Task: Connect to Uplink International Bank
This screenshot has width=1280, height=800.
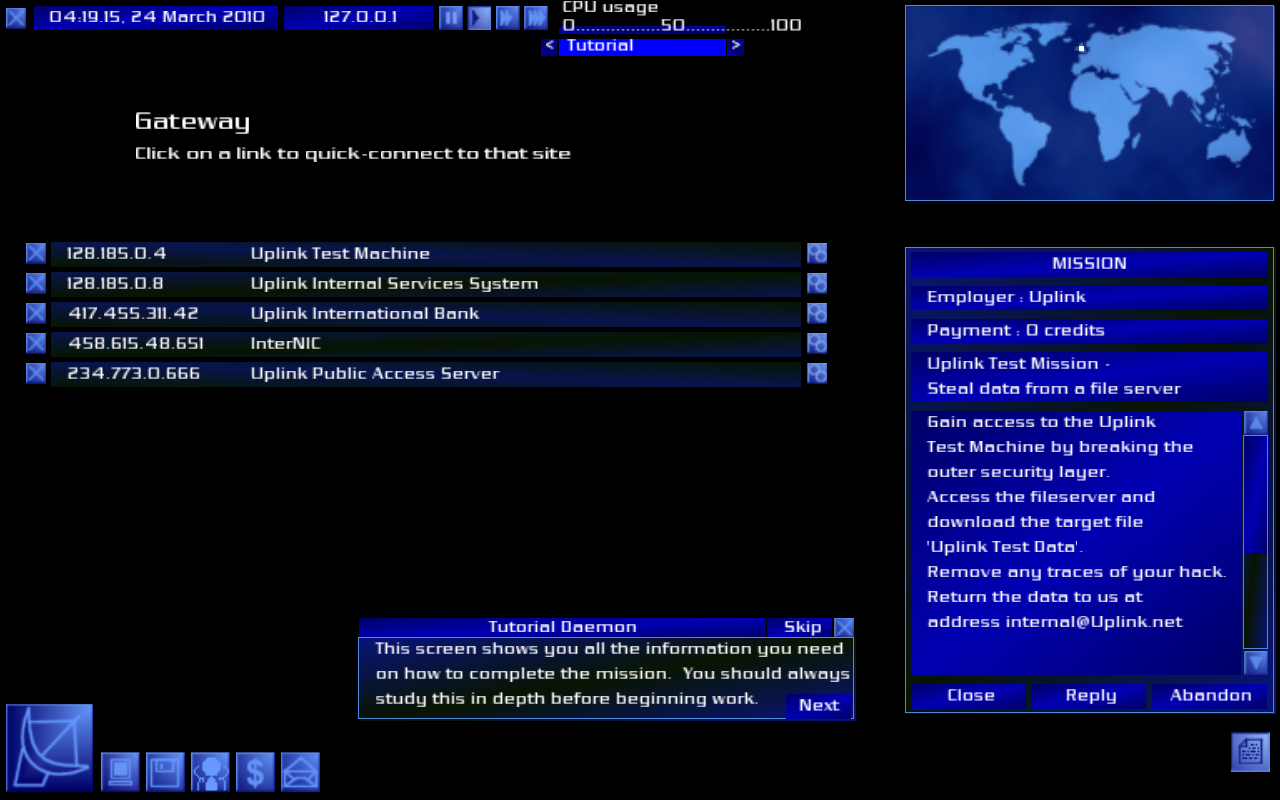Action: [426, 314]
